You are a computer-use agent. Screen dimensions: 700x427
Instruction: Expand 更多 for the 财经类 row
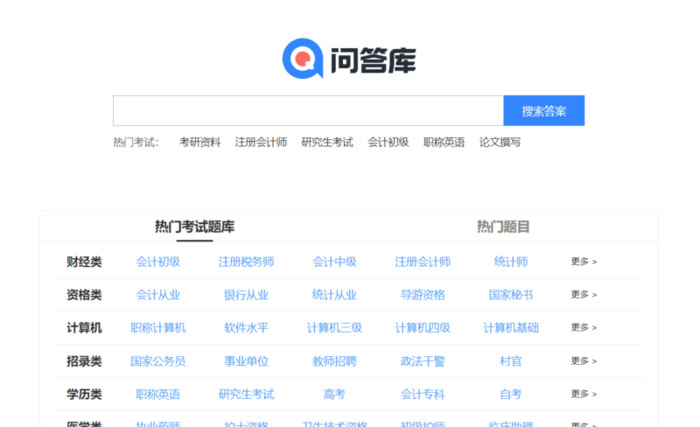[584, 262]
